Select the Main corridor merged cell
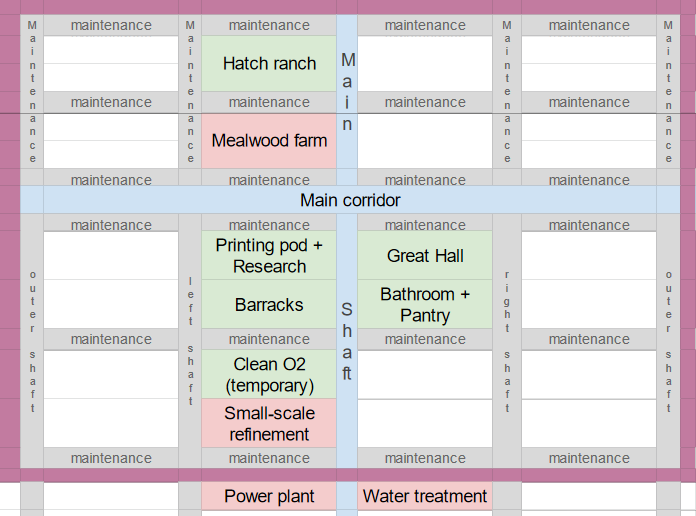This screenshot has width=696, height=516. [350, 200]
